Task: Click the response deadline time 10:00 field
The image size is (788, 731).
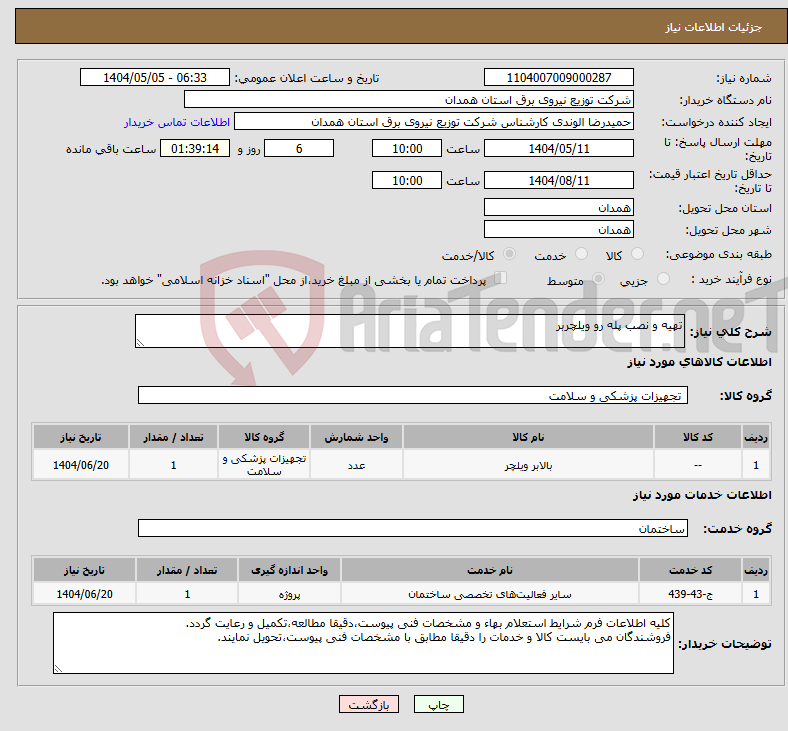Action: [x=407, y=149]
